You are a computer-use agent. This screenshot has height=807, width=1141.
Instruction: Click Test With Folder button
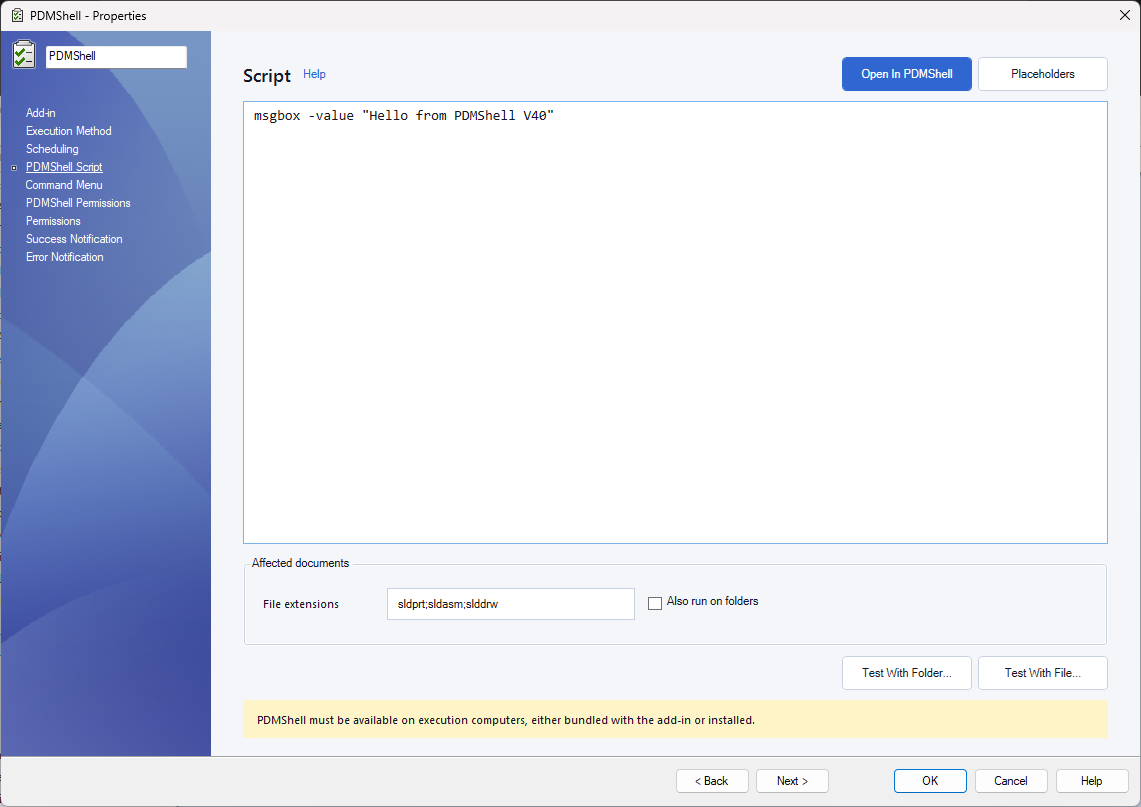point(907,673)
